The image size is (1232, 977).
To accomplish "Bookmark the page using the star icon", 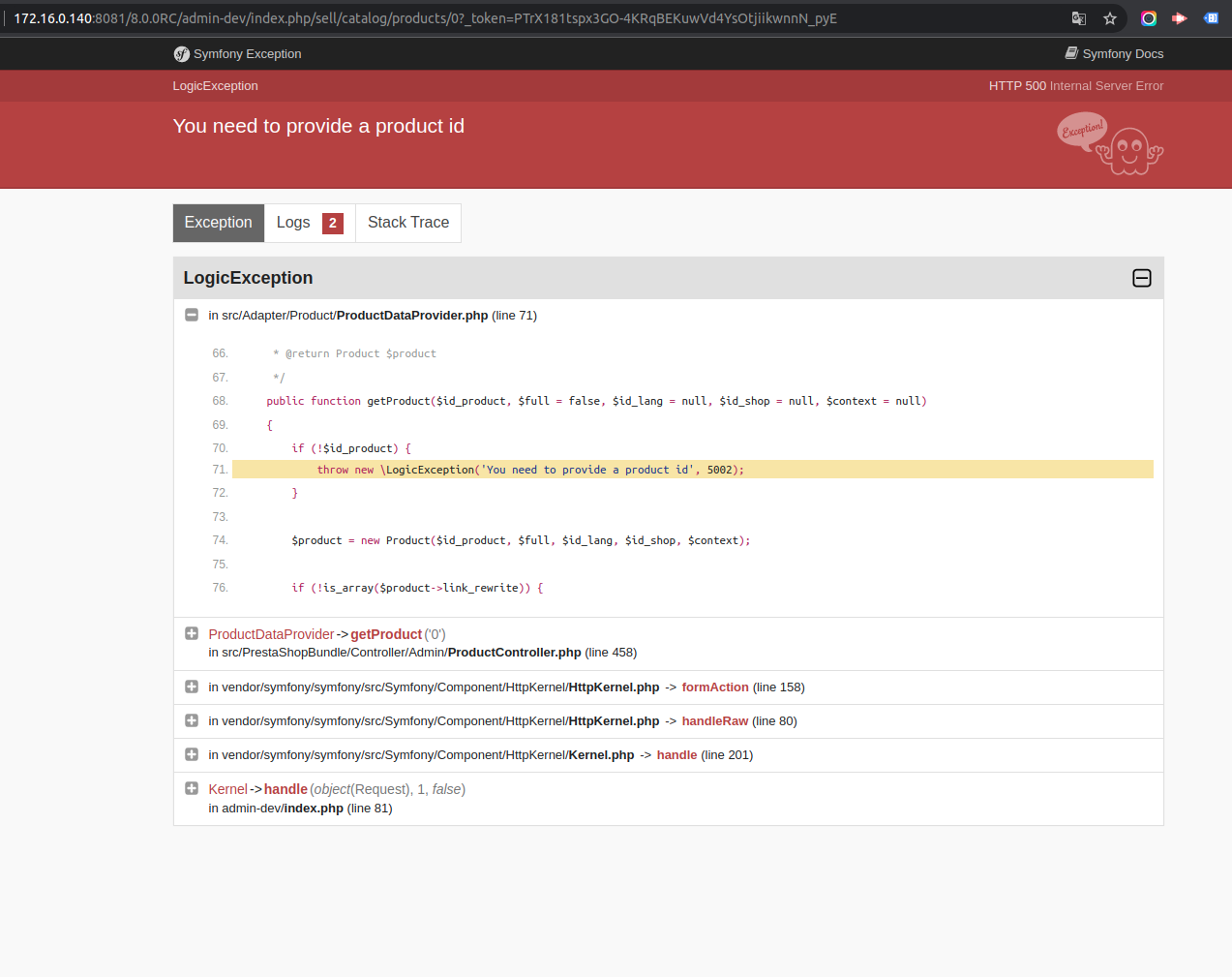I will pyautogui.click(x=1109, y=17).
